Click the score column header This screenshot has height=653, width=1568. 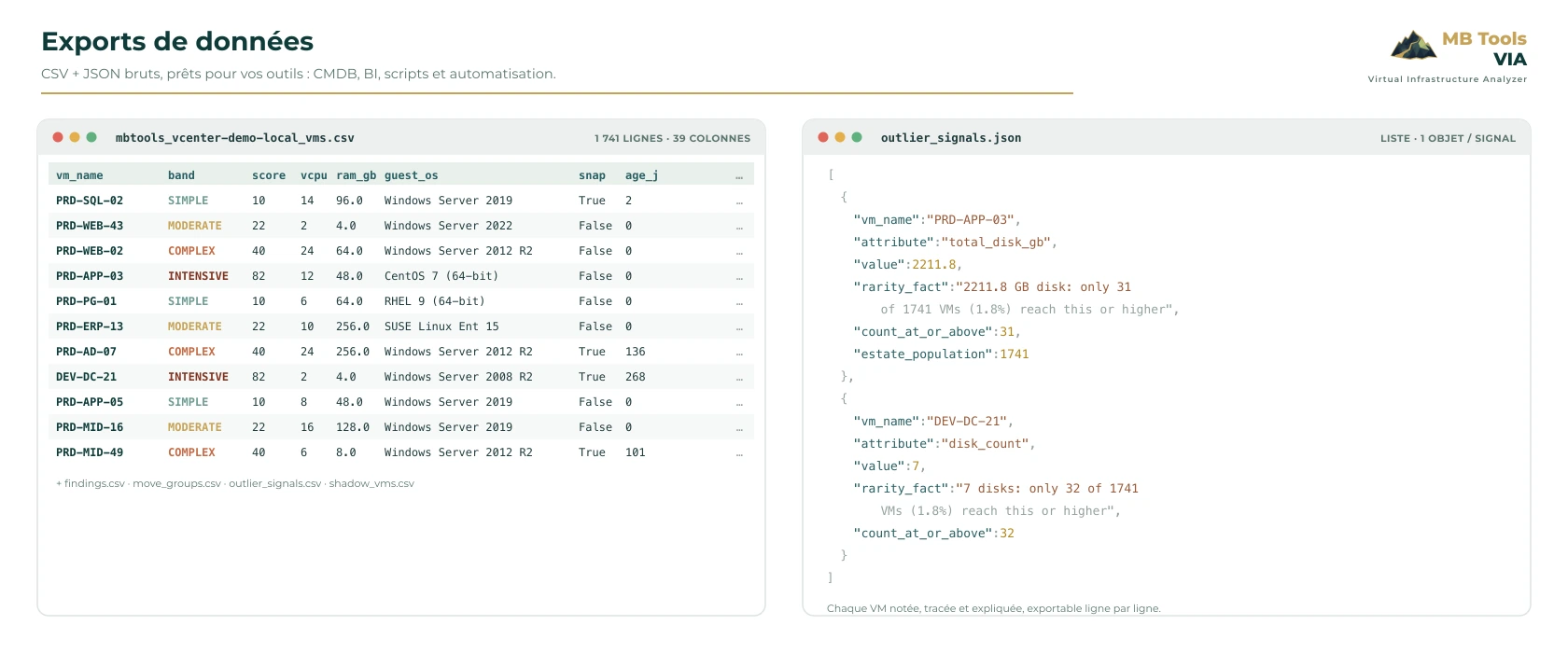point(269,175)
